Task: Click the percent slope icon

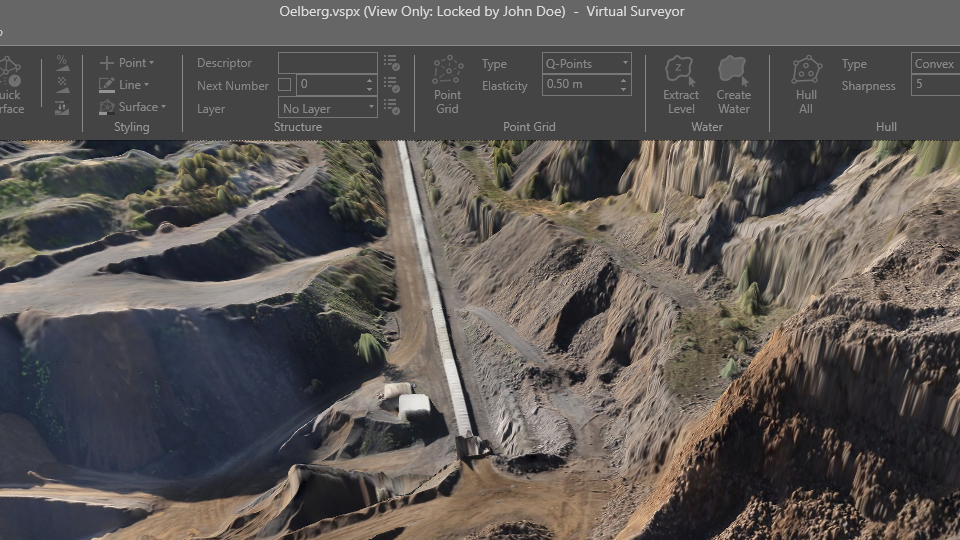Action: click(x=63, y=62)
